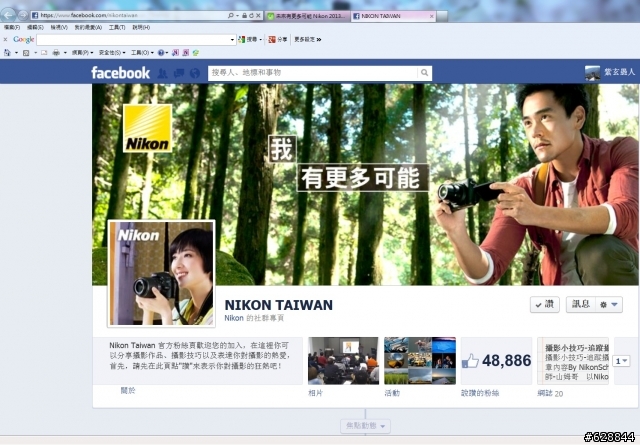Click the Google+ share button in toolbar
The height and width of the screenshot is (445, 640).
tap(278, 40)
